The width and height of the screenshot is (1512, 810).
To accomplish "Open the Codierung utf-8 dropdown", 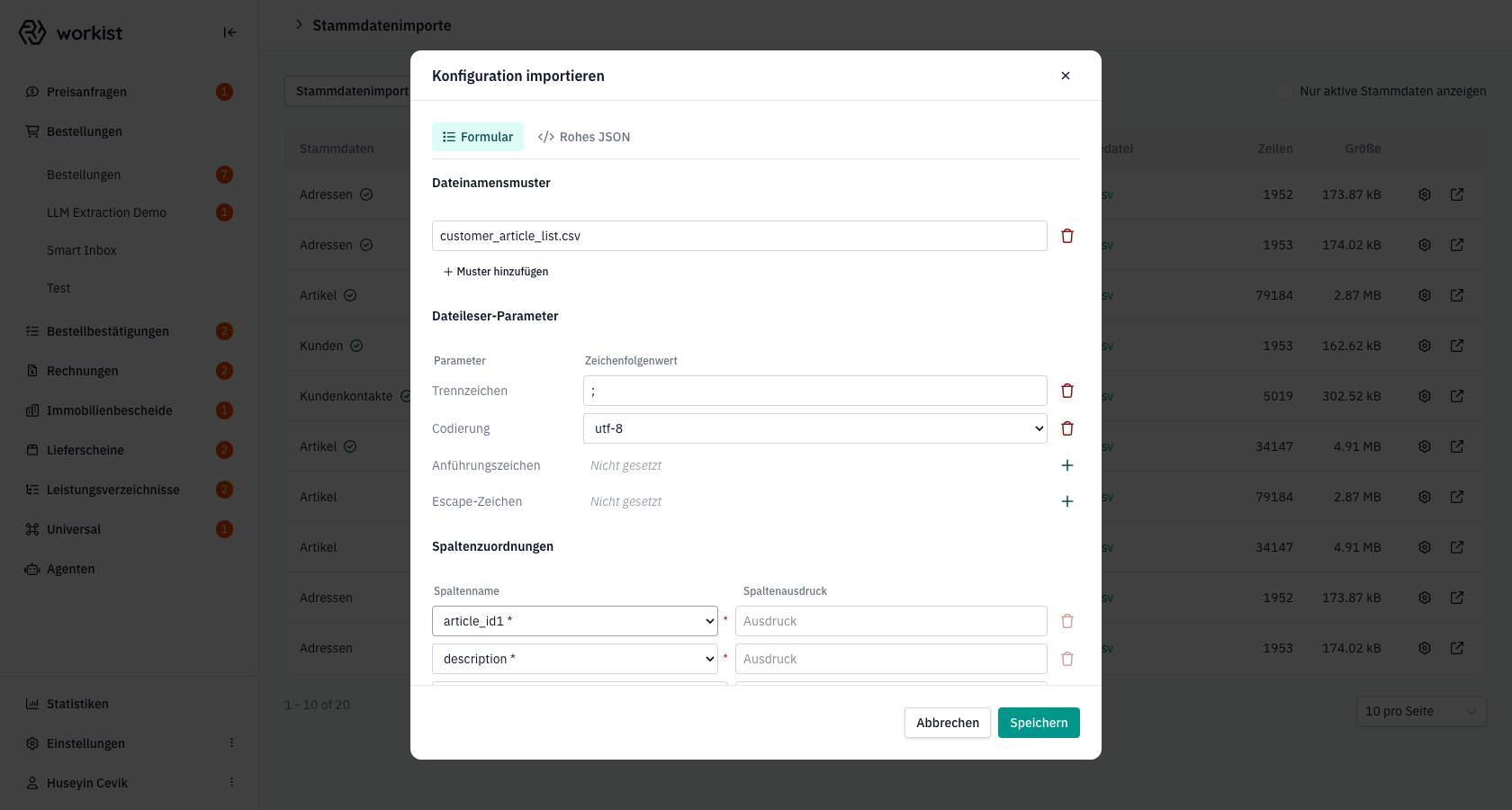I will 815,428.
